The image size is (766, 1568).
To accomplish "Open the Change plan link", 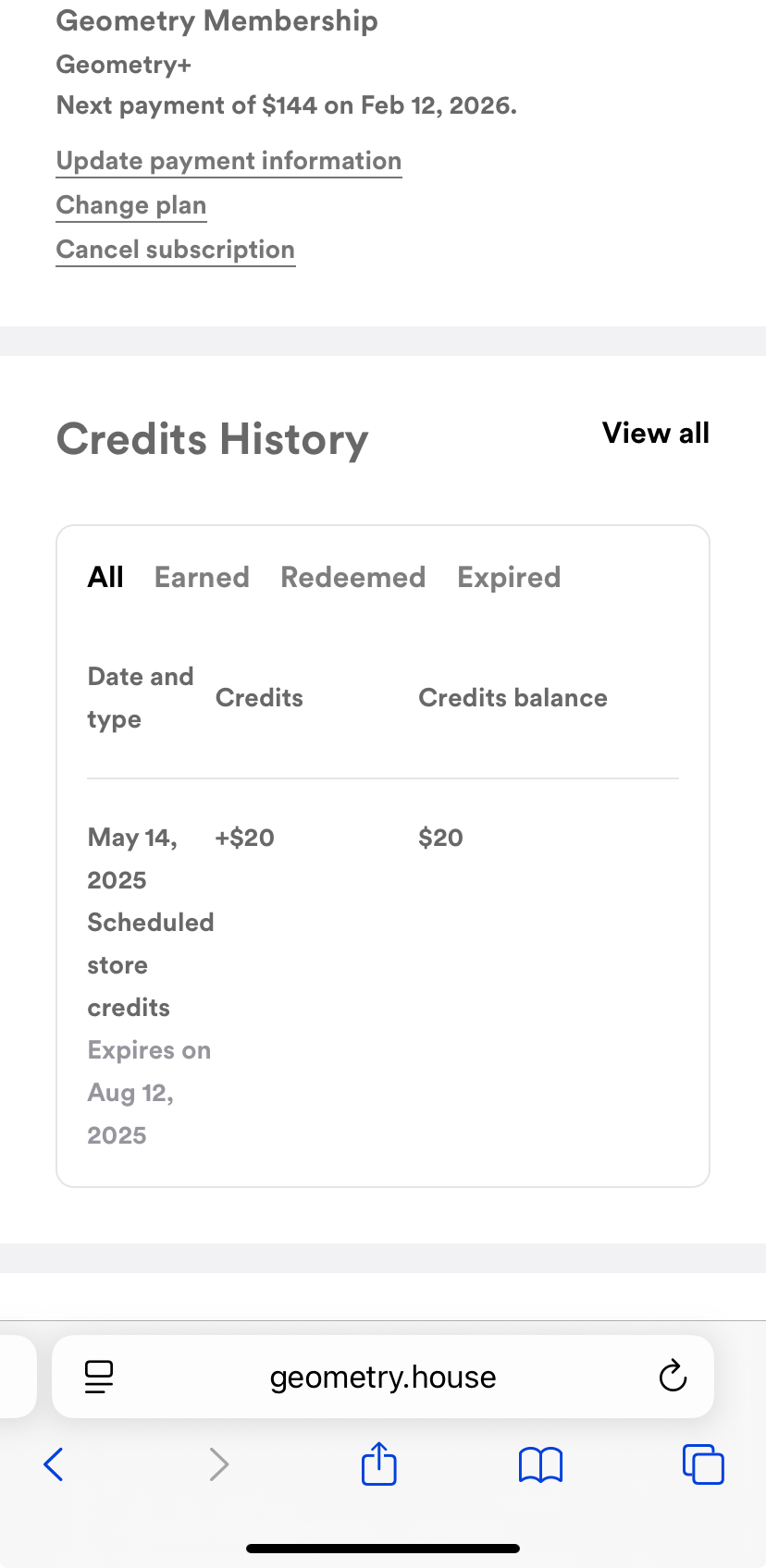I will point(131,205).
